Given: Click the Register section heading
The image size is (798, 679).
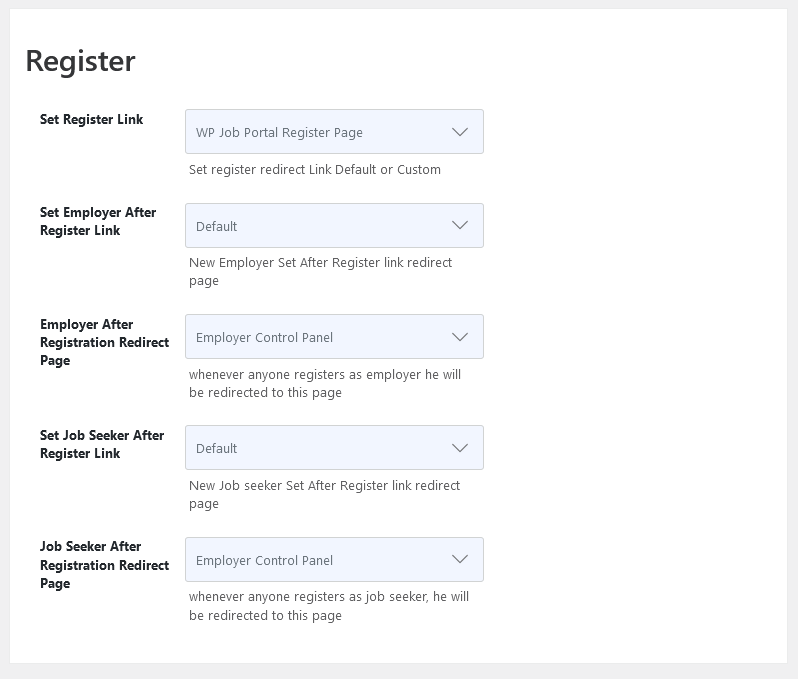Looking at the screenshot, I should (x=80, y=62).
